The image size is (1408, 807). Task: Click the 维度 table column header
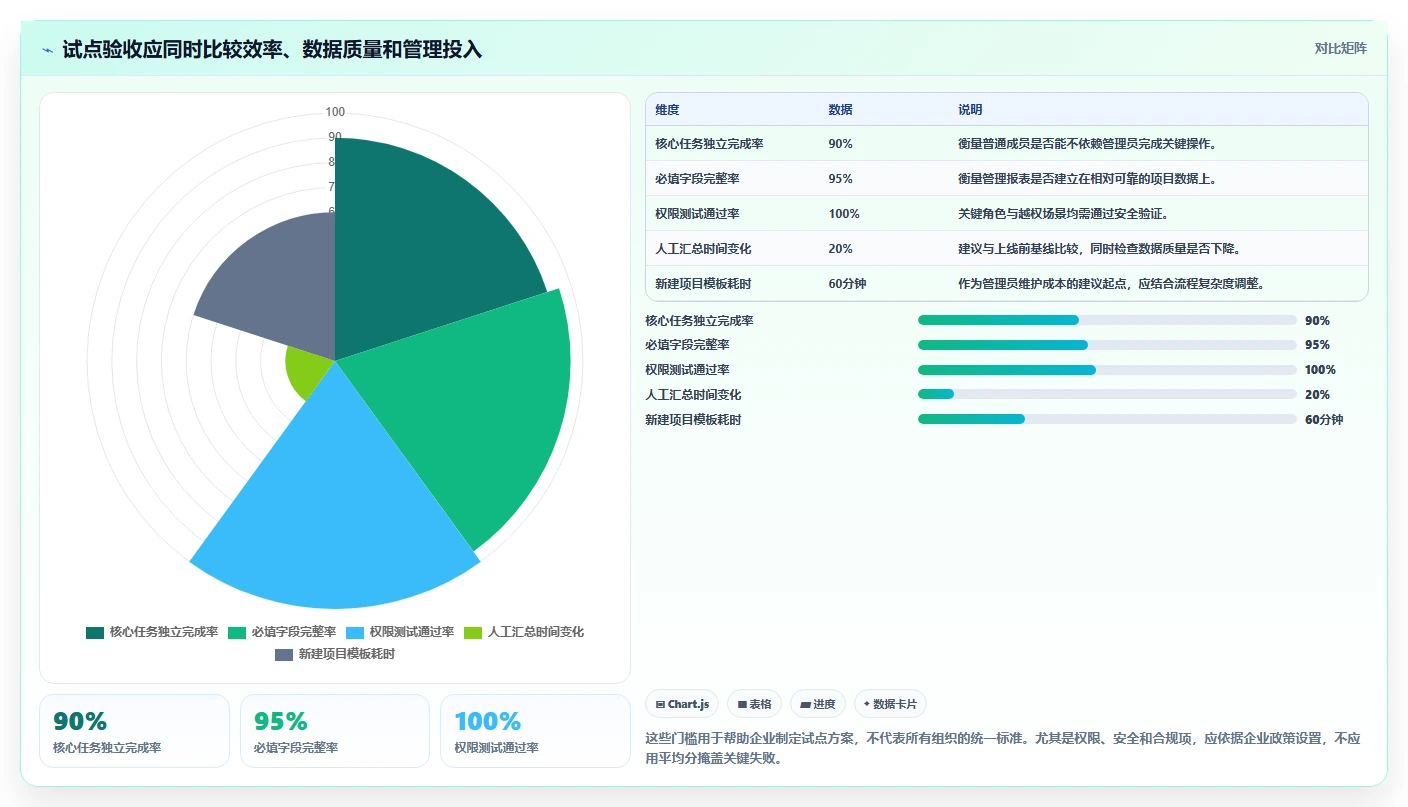tap(667, 110)
